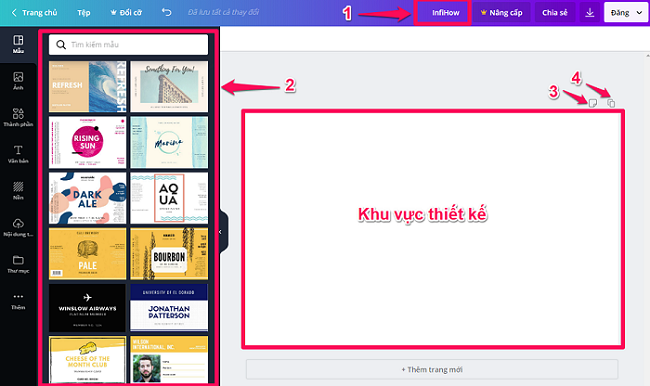Open the Ảnh photos sidebar icon
Viewport: 650px width, 386px height.
tap(18, 77)
